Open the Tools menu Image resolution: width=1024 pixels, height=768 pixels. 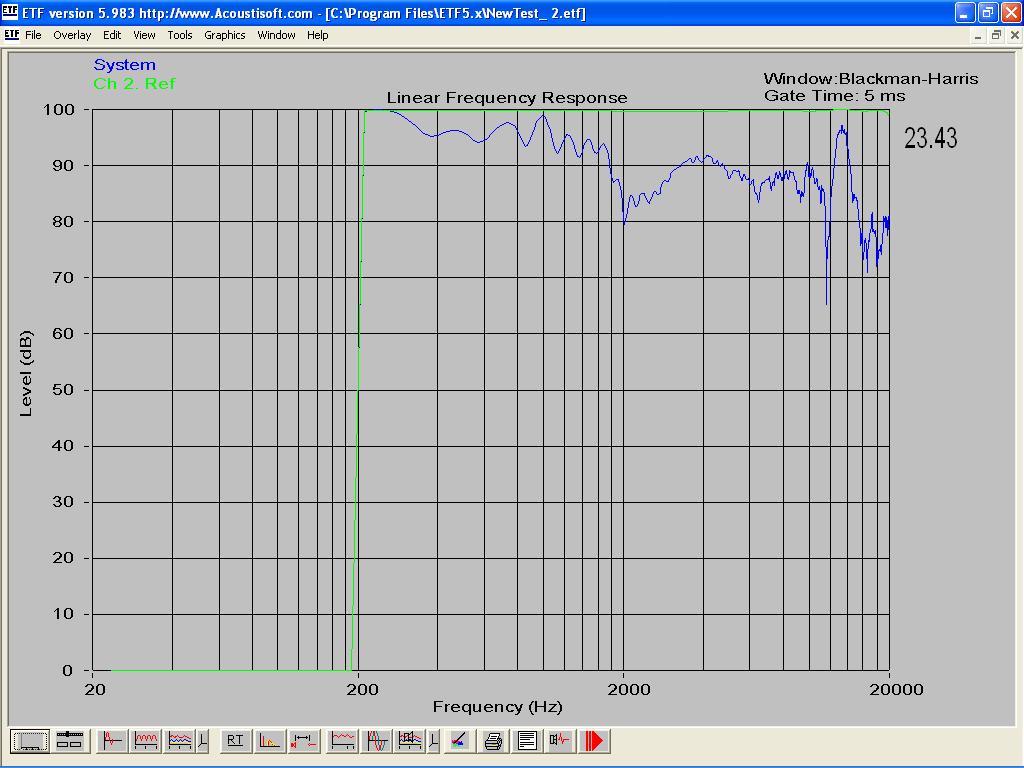(x=180, y=35)
